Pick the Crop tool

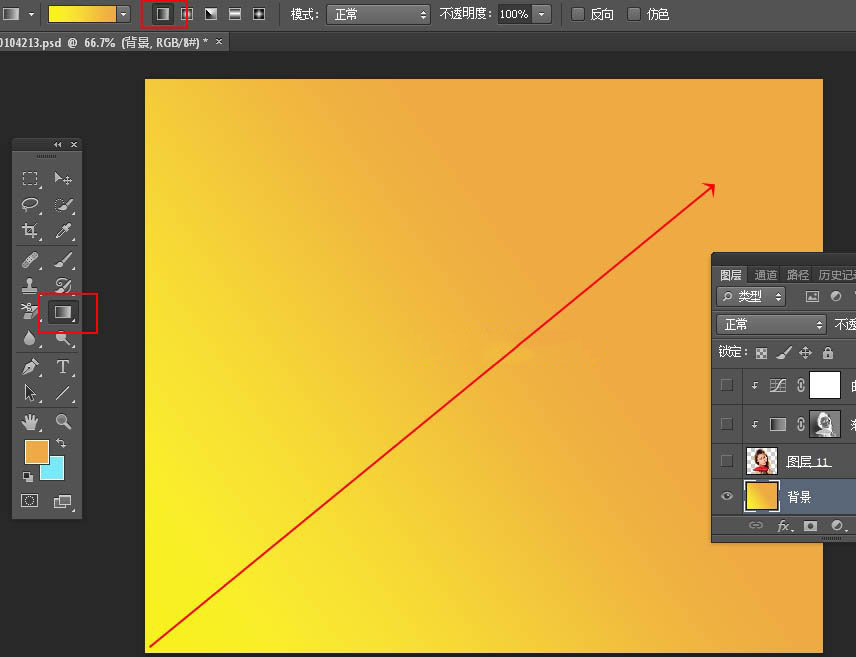pos(31,232)
